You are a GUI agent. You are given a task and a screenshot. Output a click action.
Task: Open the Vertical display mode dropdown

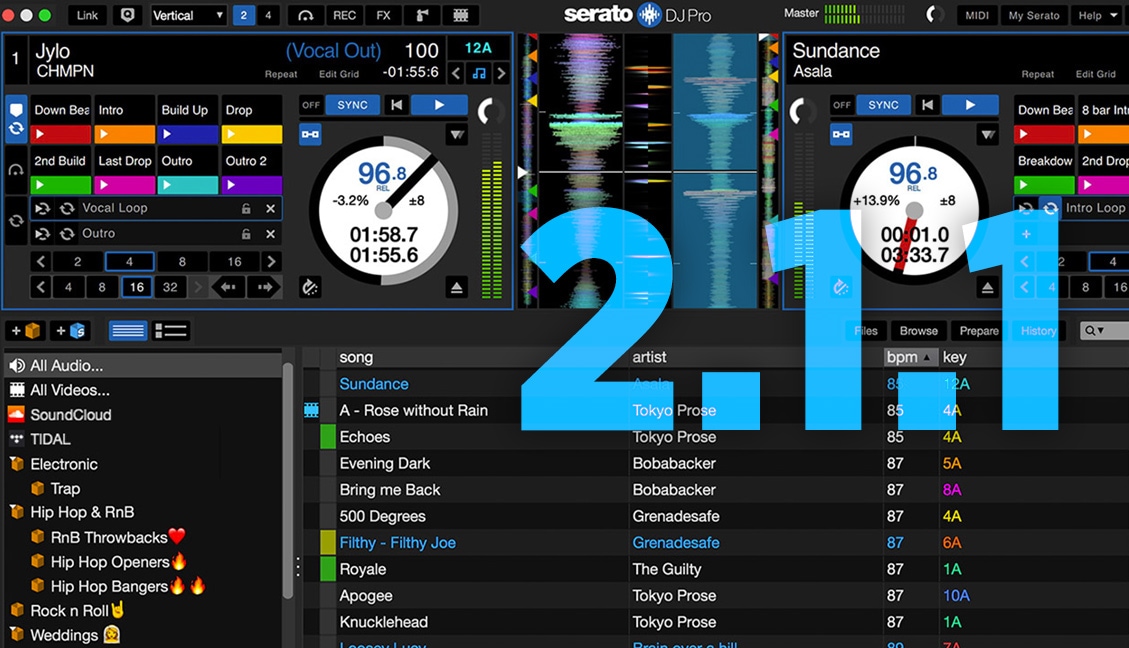coord(188,15)
